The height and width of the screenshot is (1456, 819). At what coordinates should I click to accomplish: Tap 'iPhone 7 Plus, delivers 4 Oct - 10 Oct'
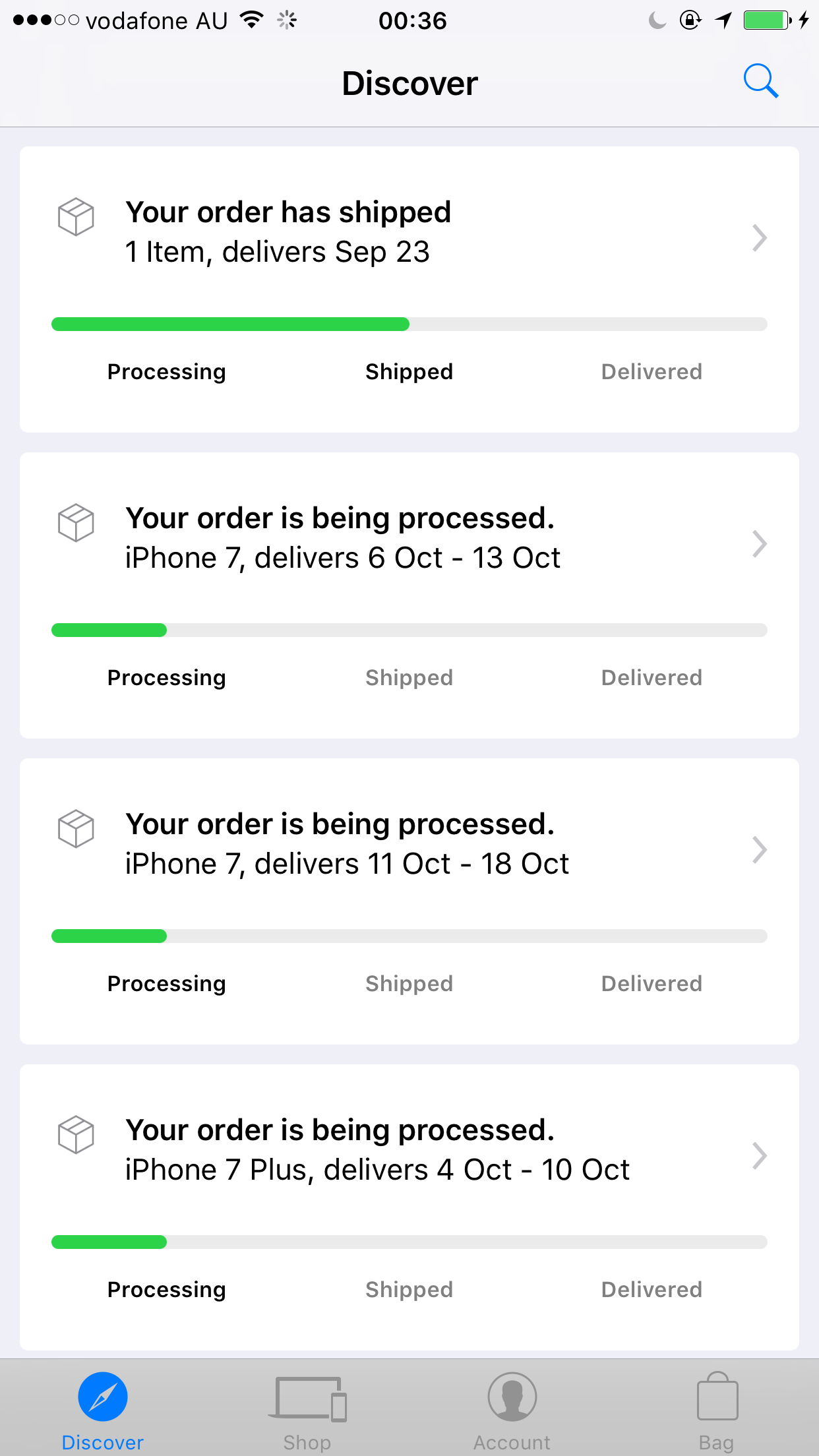point(377,1170)
